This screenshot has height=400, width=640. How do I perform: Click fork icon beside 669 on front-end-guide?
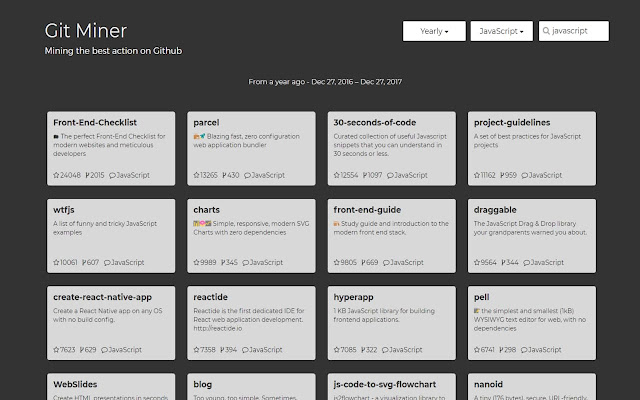[x=363, y=262]
